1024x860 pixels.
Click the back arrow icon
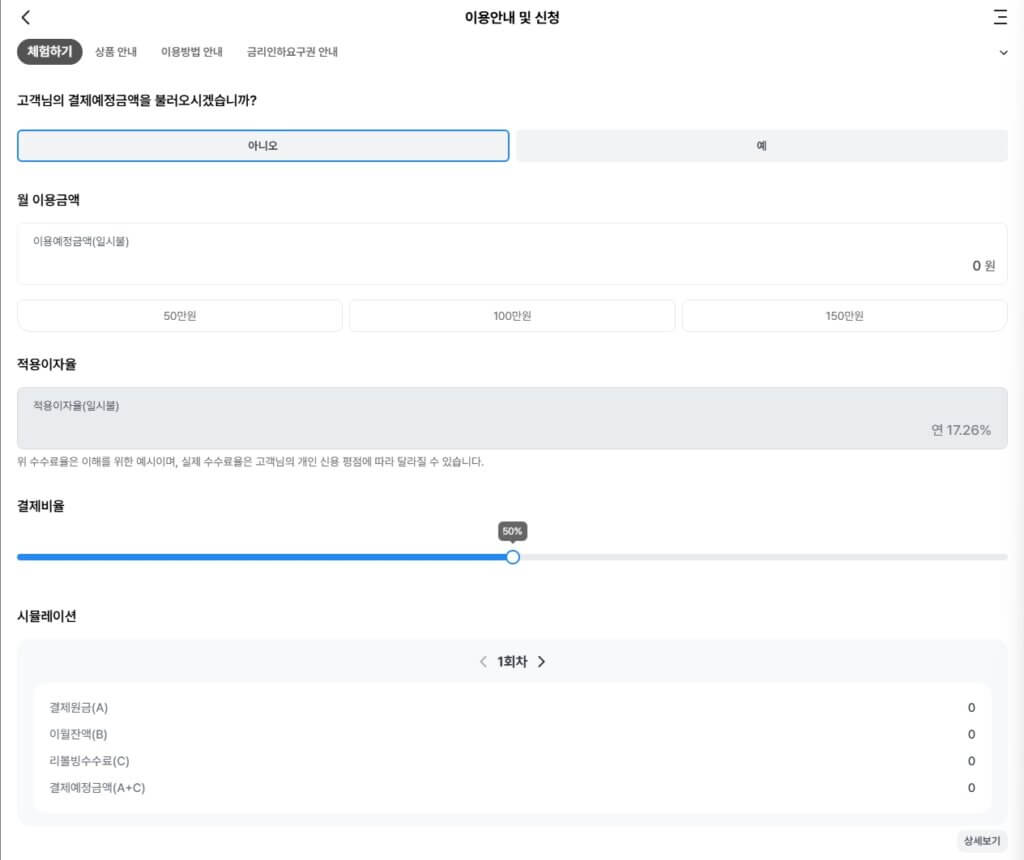[26, 17]
